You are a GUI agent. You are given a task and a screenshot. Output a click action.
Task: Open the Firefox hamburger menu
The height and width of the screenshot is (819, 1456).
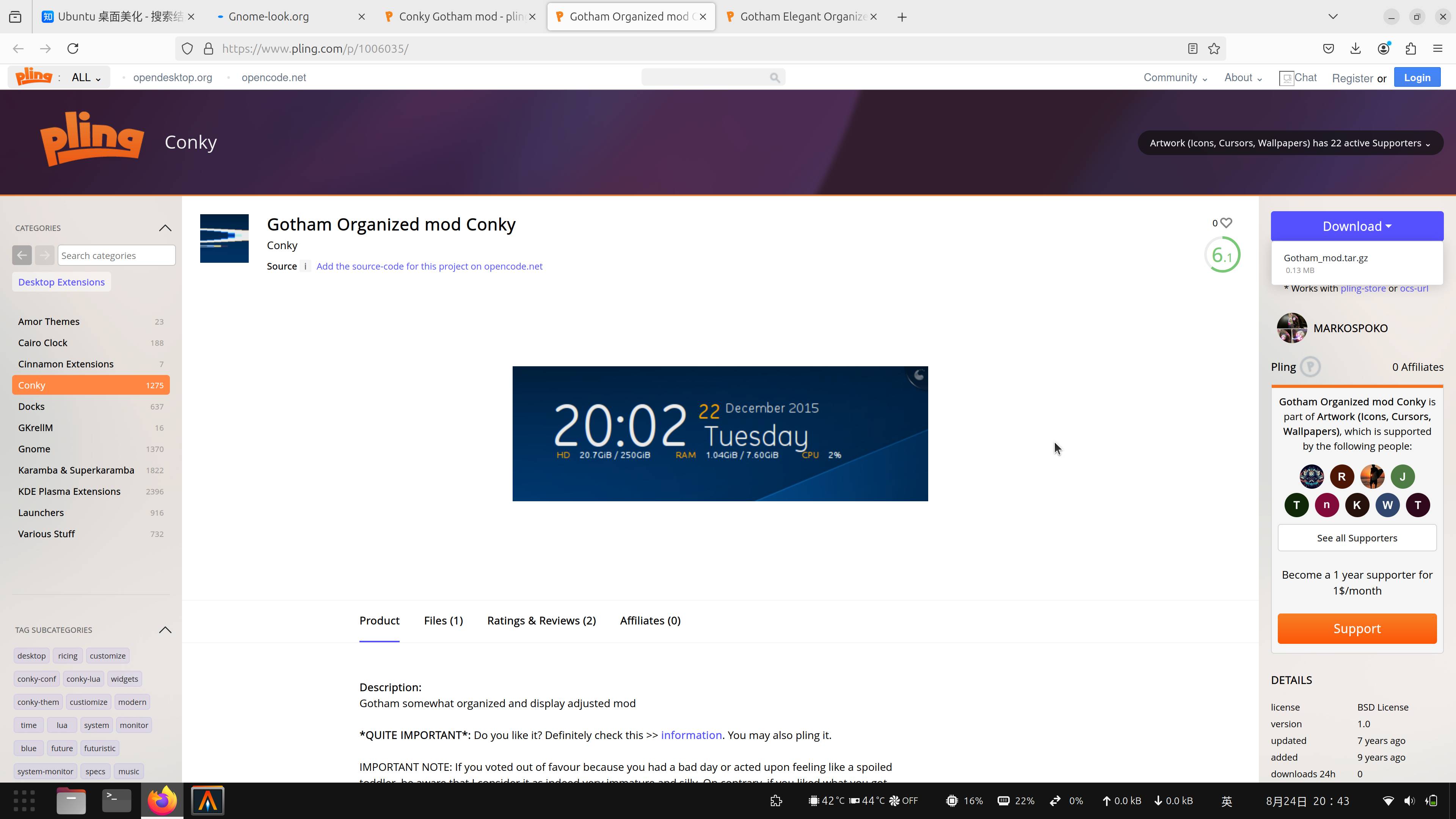(x=1438, y=49)
